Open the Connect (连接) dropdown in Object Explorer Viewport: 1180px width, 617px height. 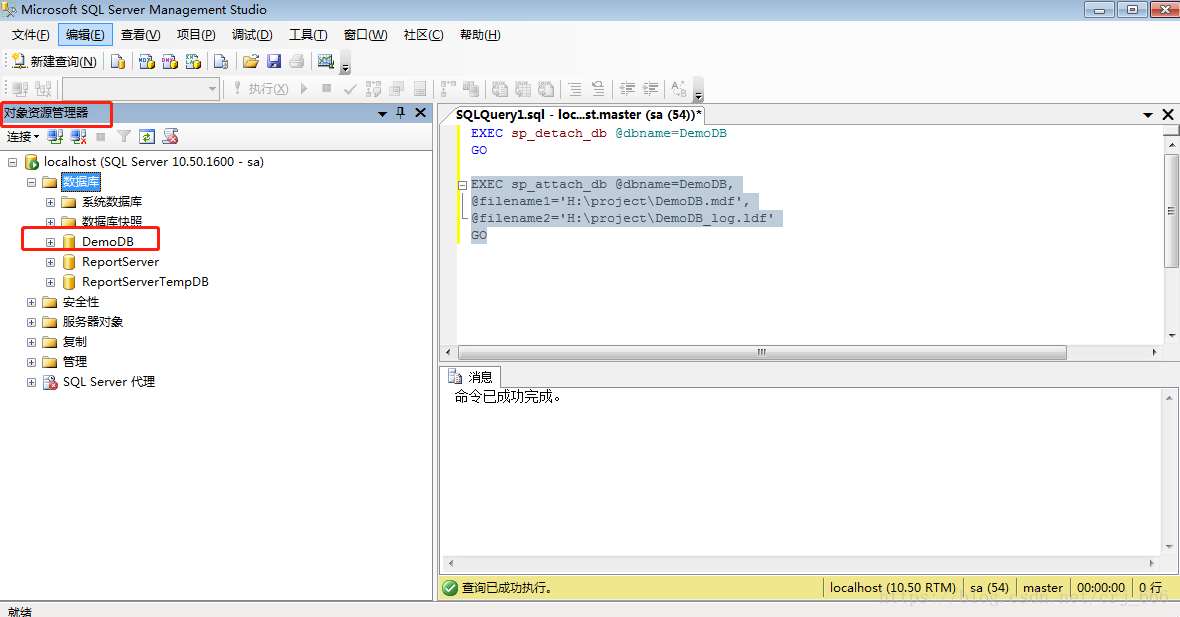click(23, 136)
